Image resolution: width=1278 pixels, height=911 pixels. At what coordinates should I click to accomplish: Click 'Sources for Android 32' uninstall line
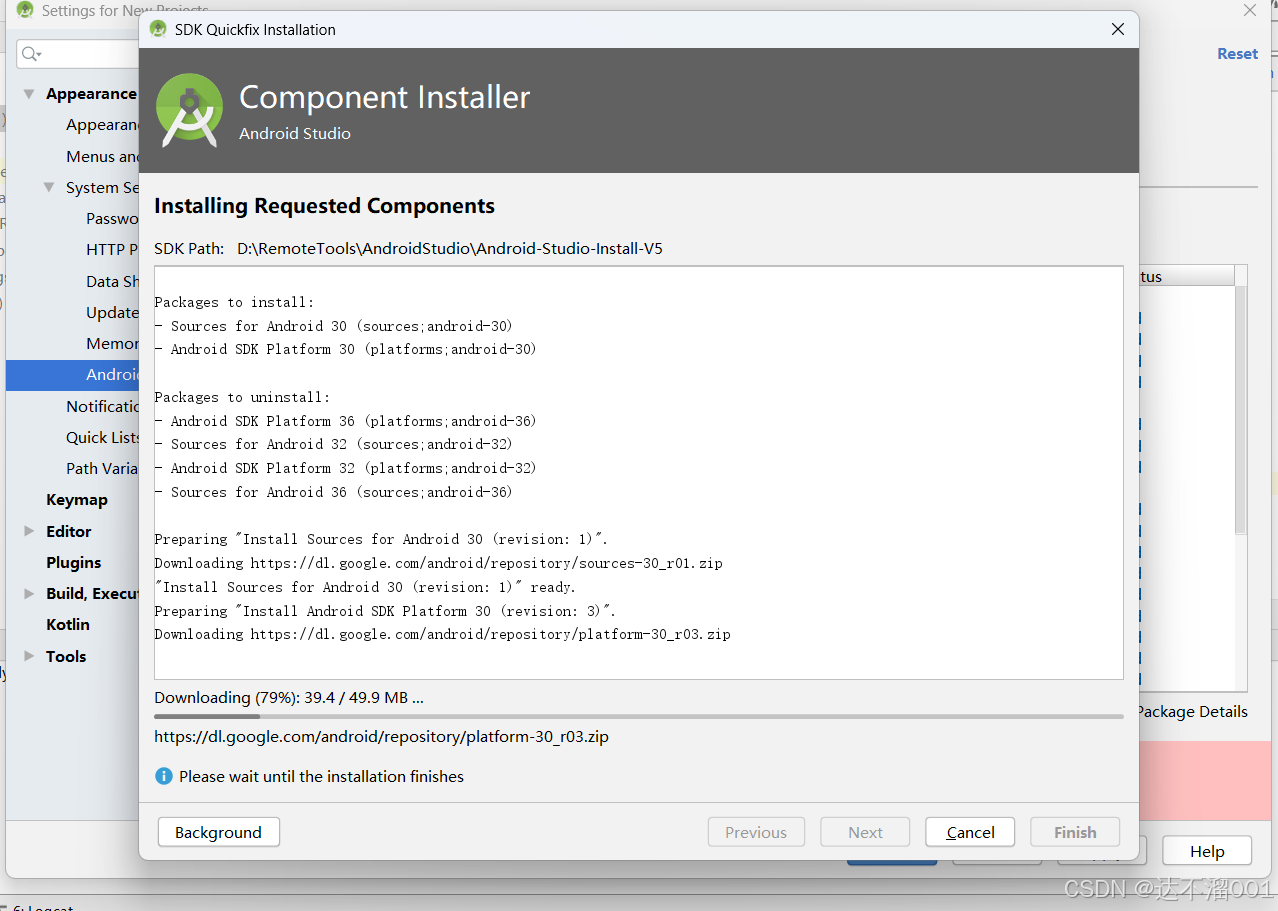[x=333, y=444]
